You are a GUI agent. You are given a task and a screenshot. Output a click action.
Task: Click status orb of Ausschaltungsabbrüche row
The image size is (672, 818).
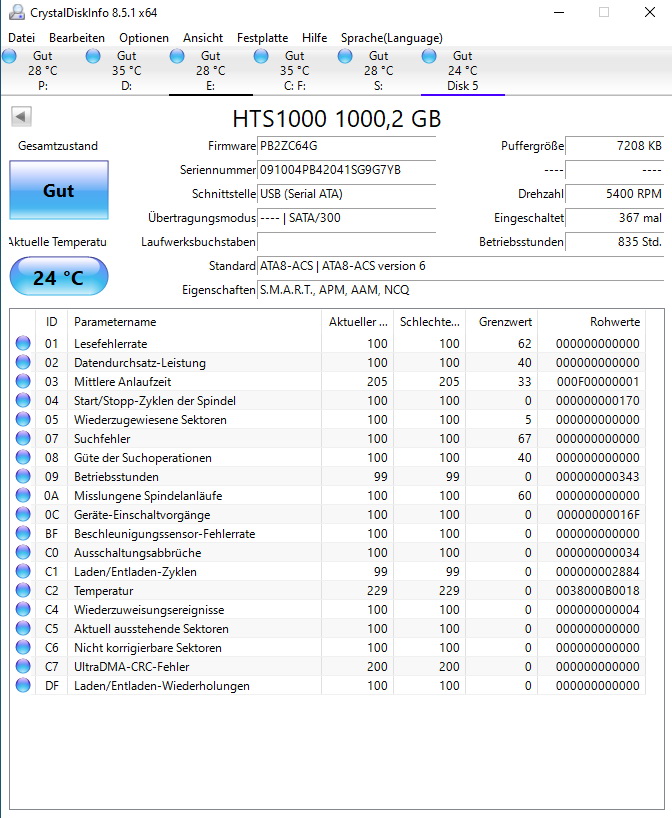point(23,552)
